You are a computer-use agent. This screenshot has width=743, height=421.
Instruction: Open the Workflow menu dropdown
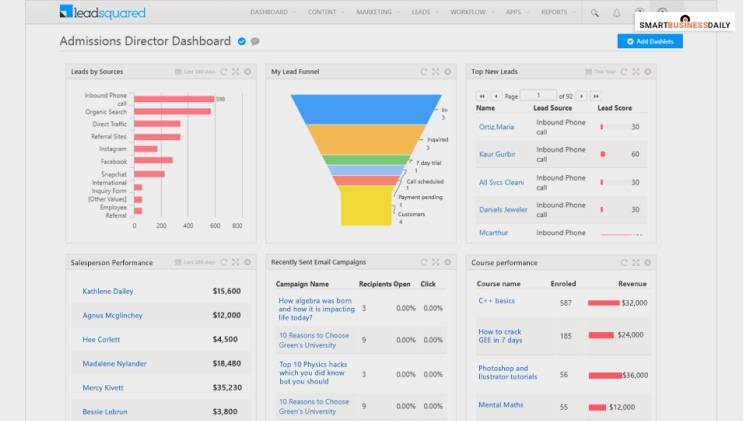point(471,12)
